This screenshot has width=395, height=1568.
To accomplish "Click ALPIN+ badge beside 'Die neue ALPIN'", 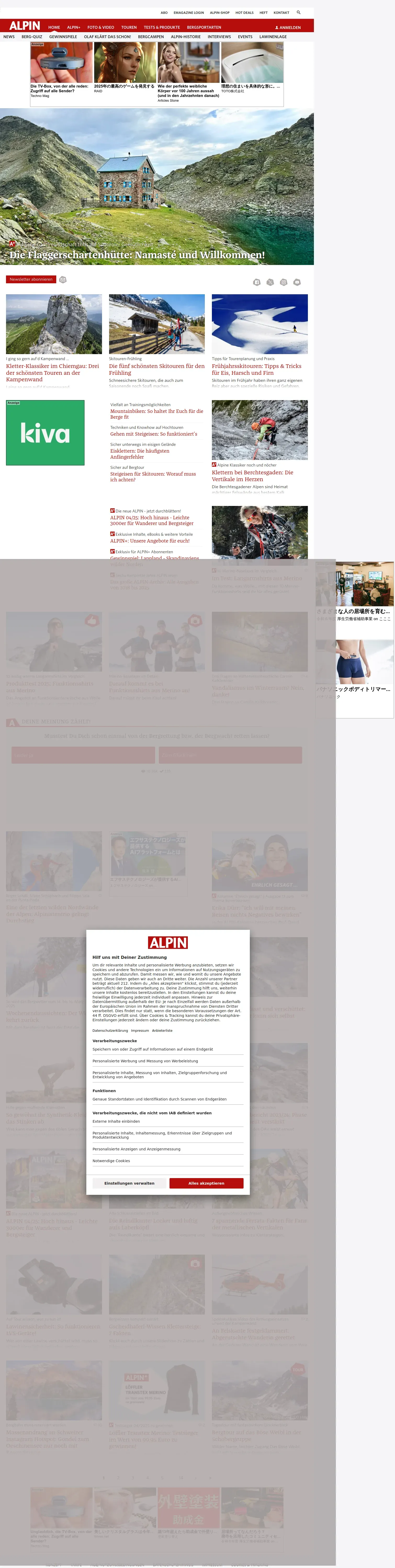I will click(x=112, y=511).
